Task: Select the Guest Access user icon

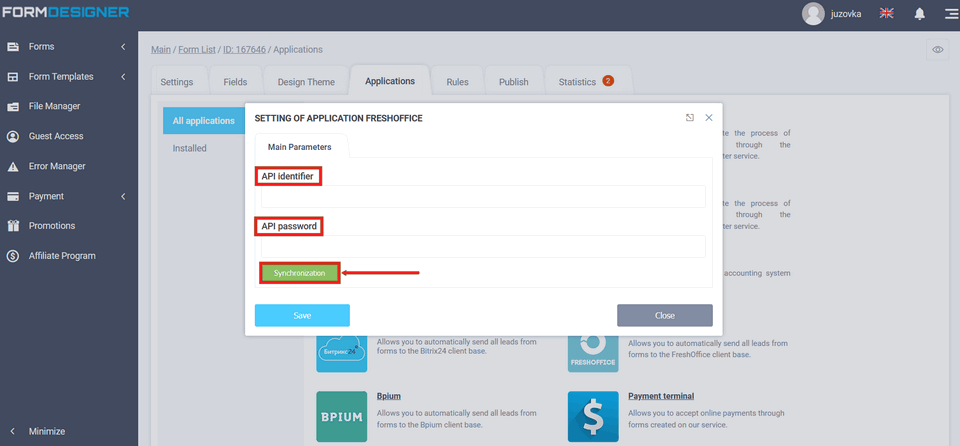Action: [13, 136]
